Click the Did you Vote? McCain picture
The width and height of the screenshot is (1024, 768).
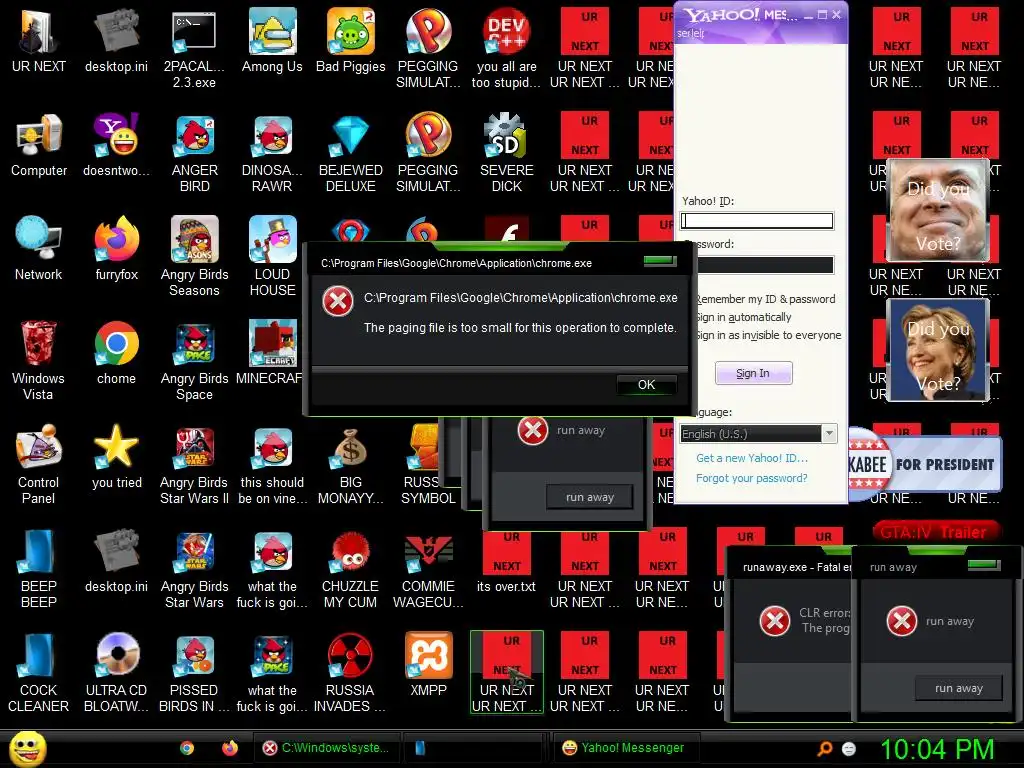(x=938, y=210)
